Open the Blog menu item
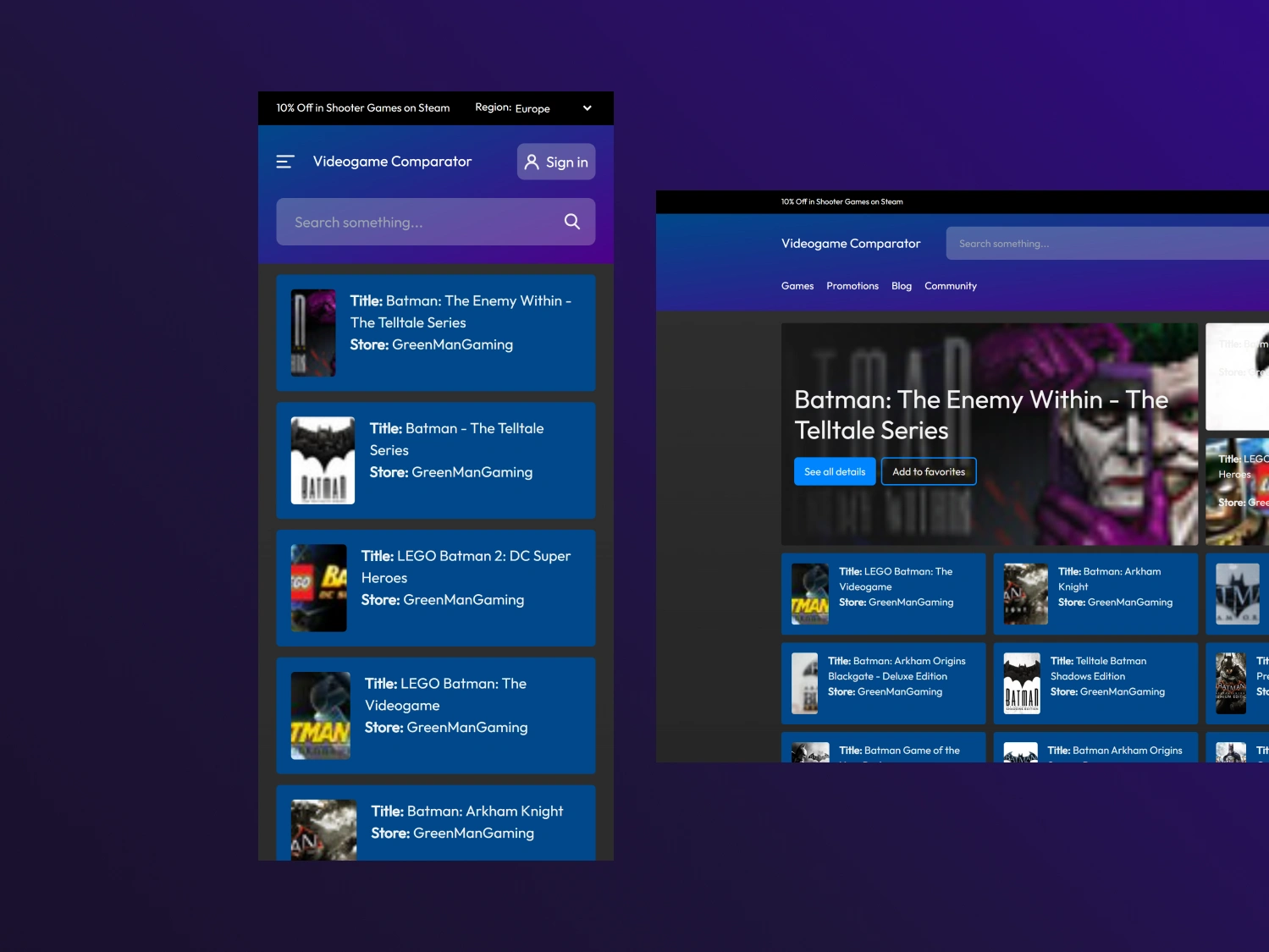This screenshot has width=1269, height=952. click(902, 286)
